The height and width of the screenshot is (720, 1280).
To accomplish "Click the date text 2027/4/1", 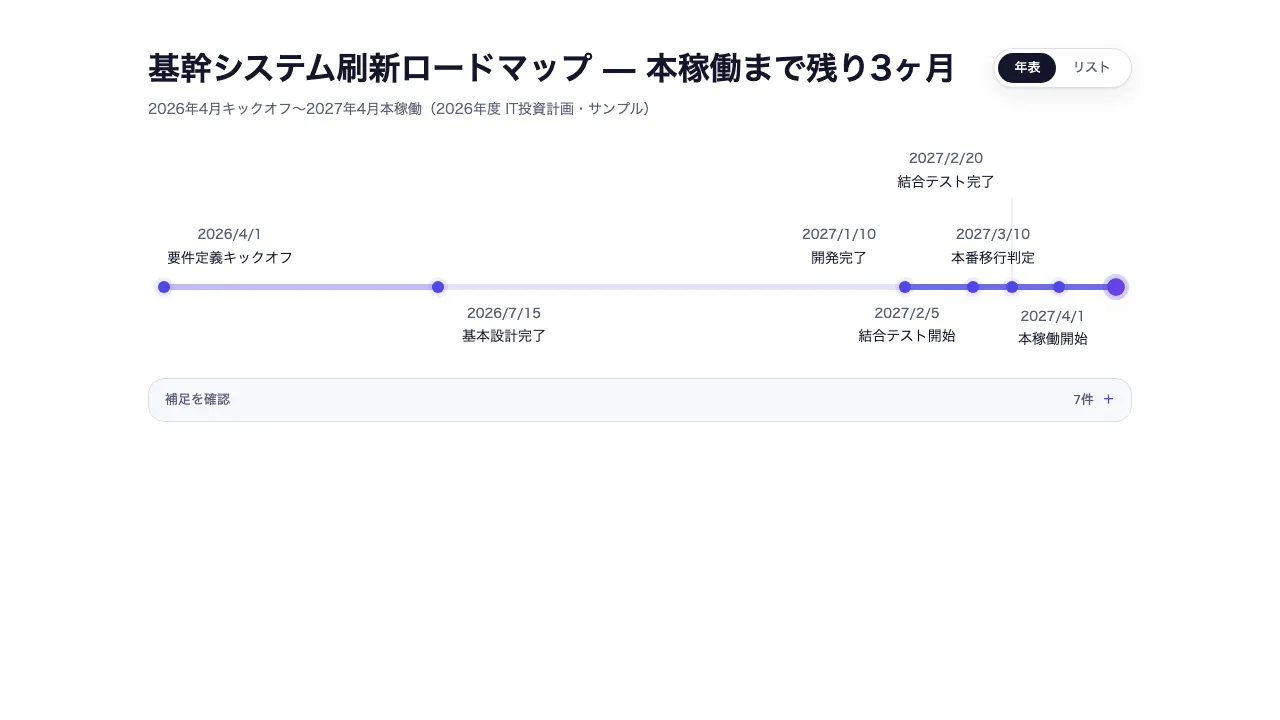I will (x=1053, y=316).
